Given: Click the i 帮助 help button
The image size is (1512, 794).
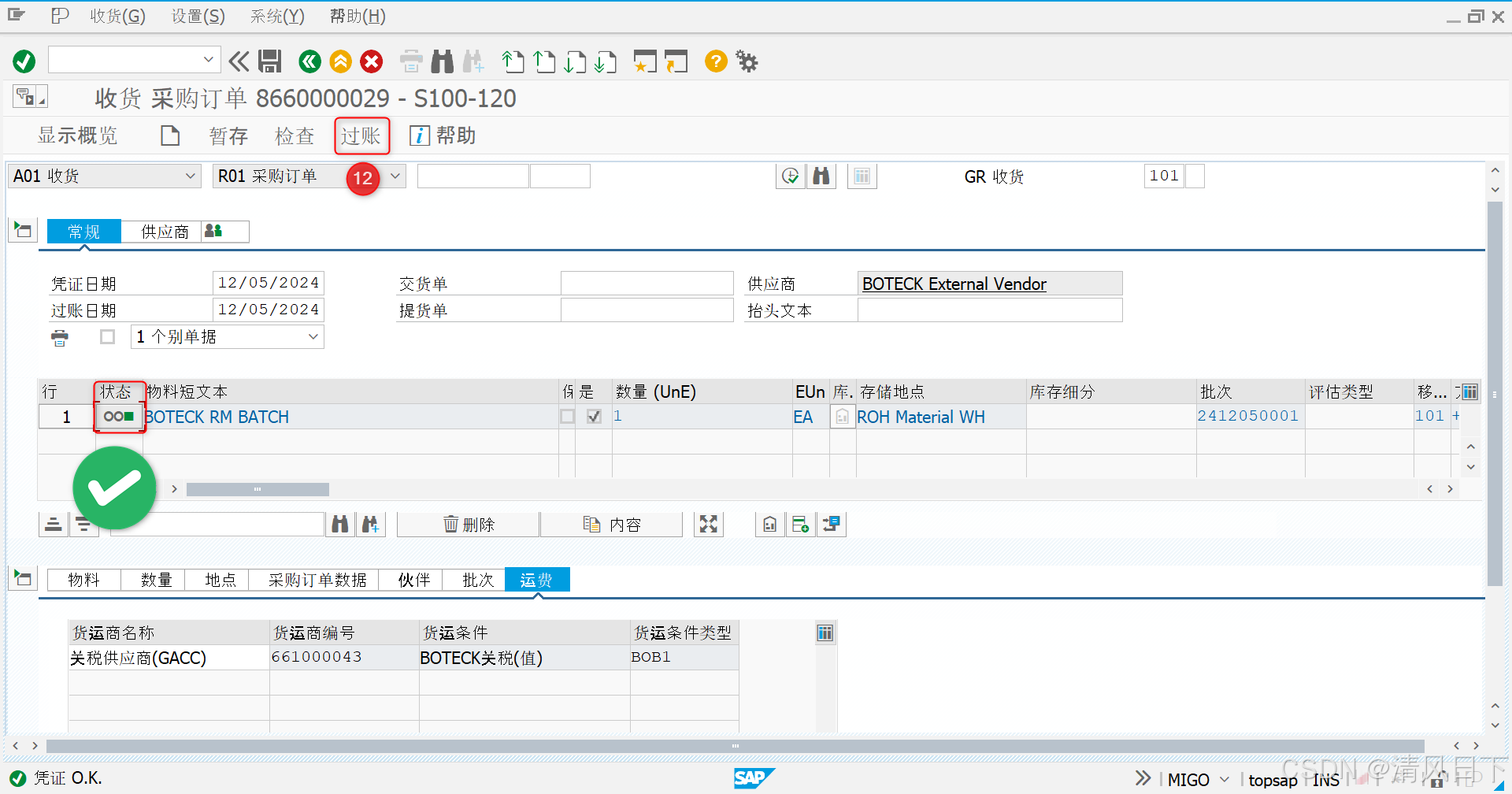Looking at the screenshot, I should pyautogui.click(x=442, y=135).
